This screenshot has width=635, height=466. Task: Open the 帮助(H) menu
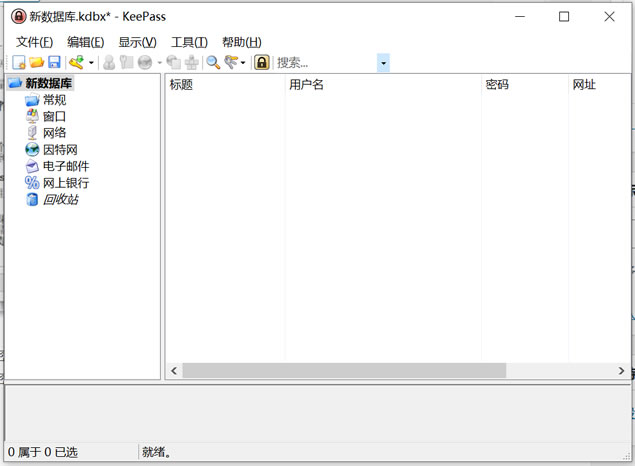242,42
